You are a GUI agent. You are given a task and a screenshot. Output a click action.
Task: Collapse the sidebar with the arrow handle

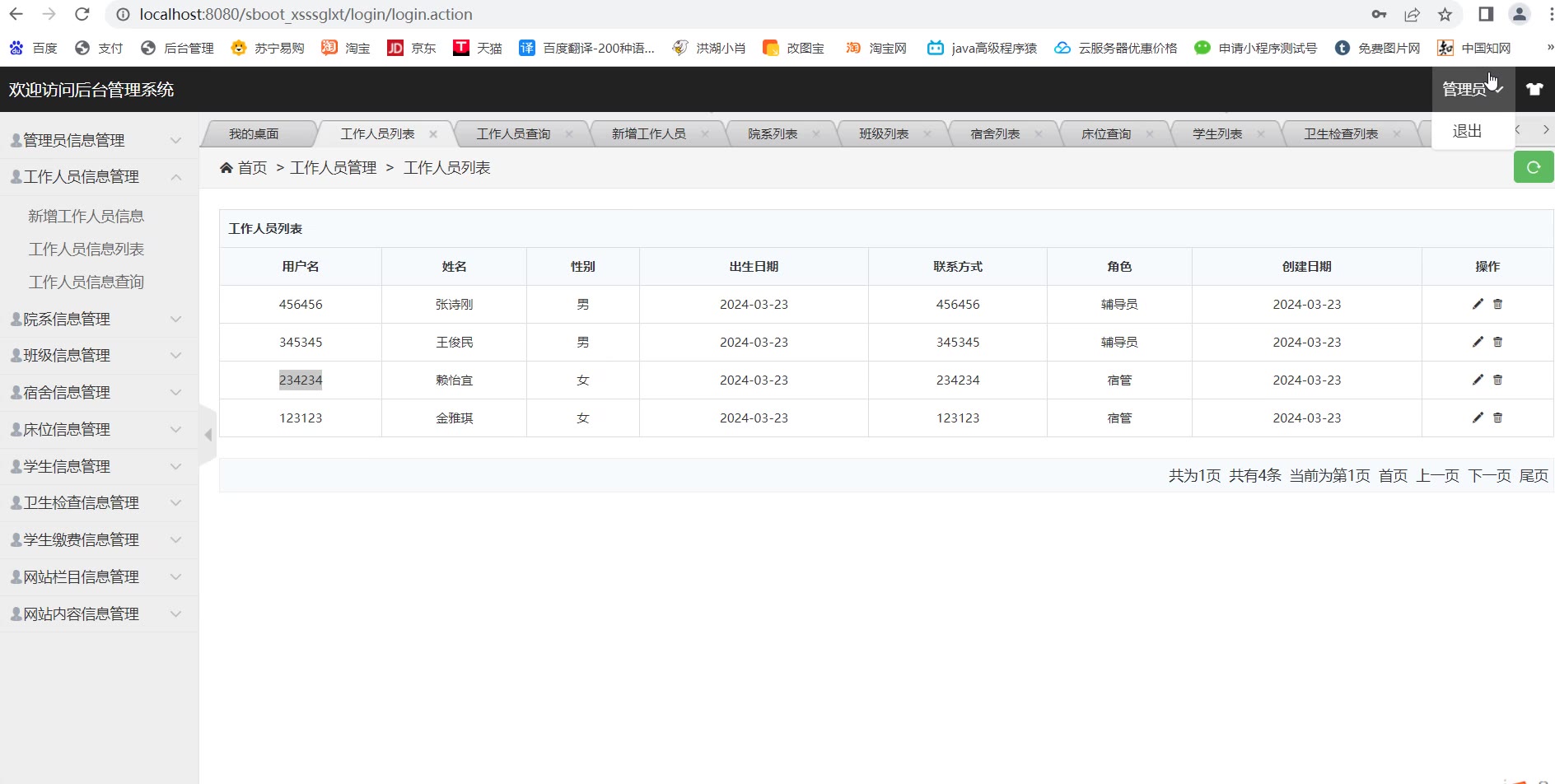[208, 435]
